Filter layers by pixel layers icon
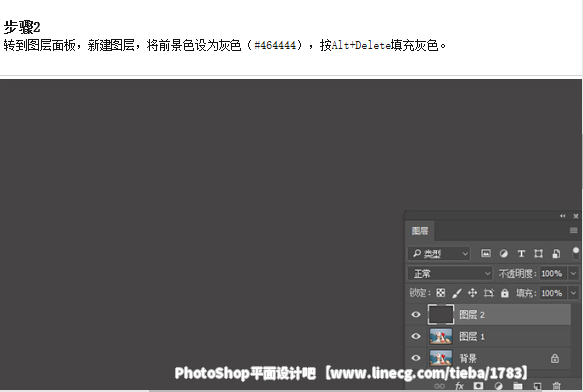Viewport: 583px width, 392px height. [x=486, y=254]
